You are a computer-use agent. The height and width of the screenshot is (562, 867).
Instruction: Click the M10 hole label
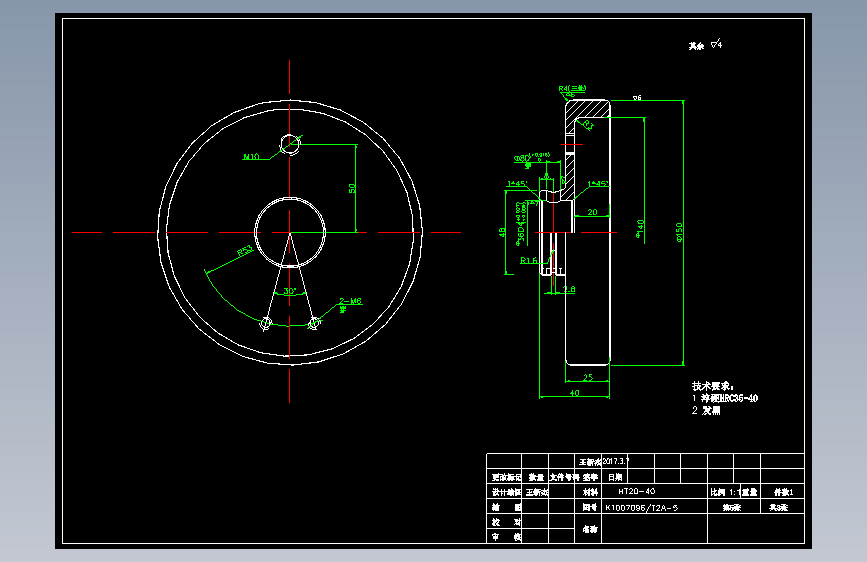click(x=251, y=157)
